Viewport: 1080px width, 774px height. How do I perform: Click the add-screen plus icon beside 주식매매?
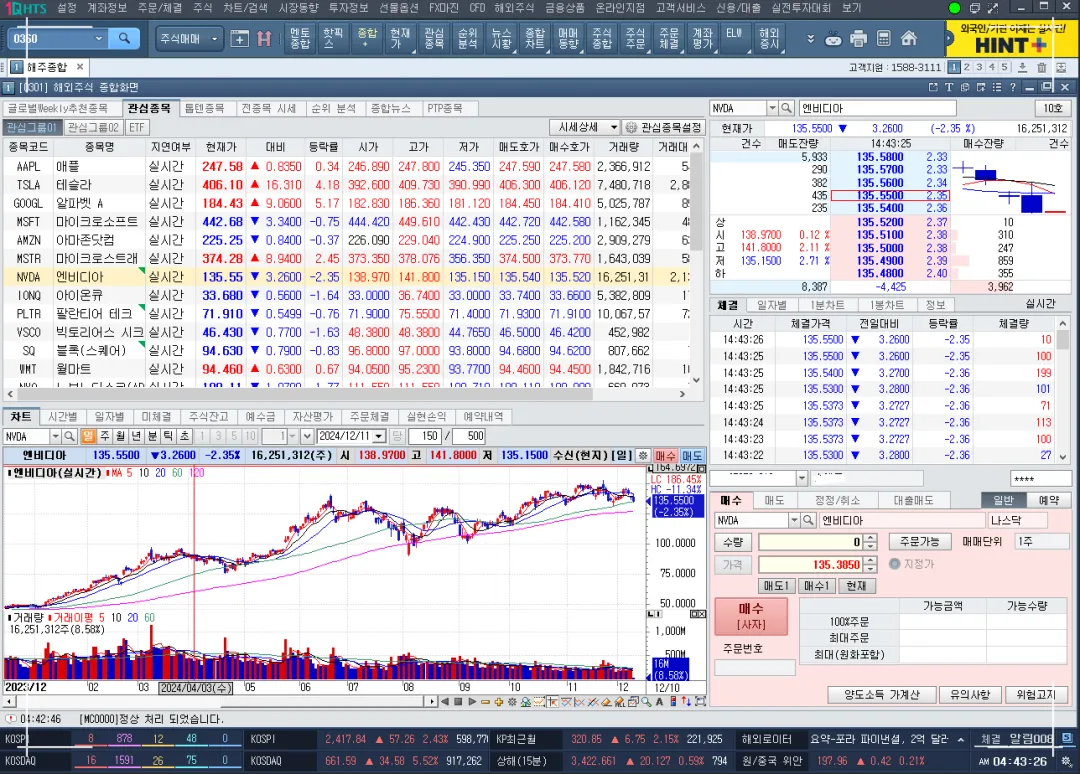[x=239, y=39]
